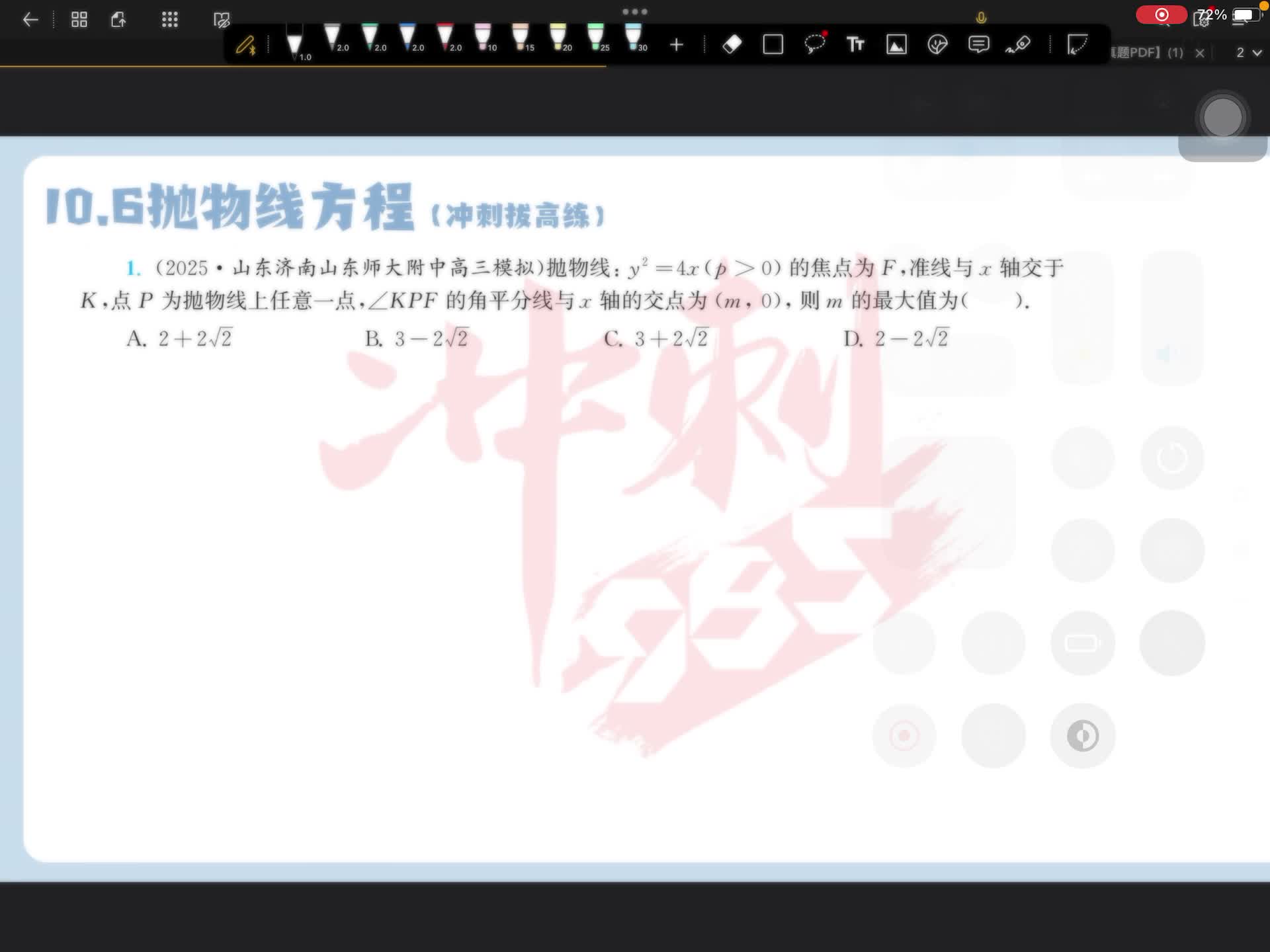The height and width of the screenshot is (952, 1270).
Task: Select the lasso selection tool
Action: [x=814, y=44]
